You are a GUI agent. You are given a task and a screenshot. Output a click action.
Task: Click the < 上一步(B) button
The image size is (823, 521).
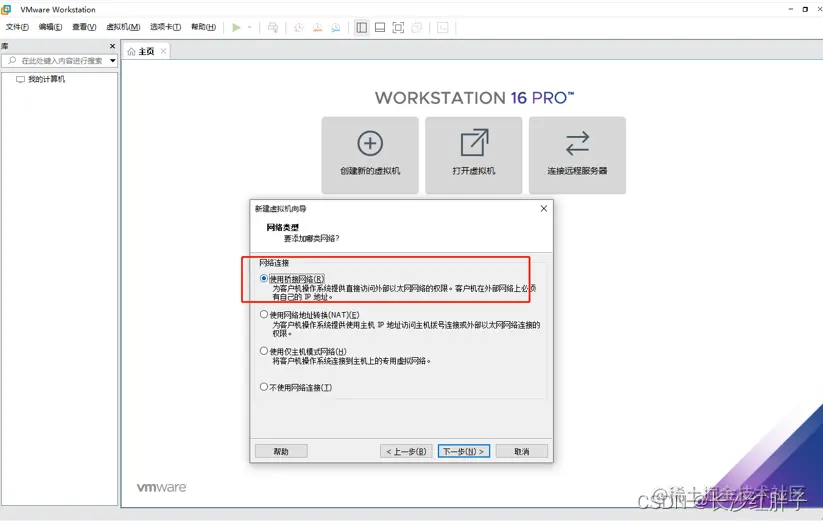[406, 451]
